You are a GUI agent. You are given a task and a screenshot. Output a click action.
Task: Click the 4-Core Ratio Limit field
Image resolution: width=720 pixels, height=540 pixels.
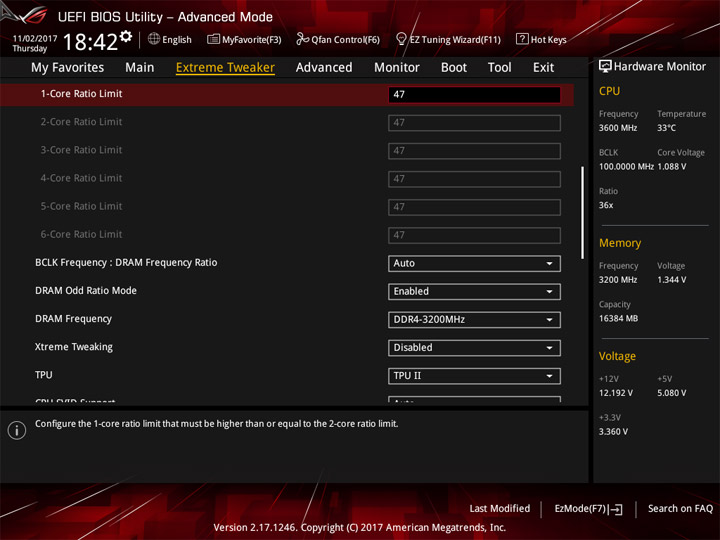click(x=474, y=179)
